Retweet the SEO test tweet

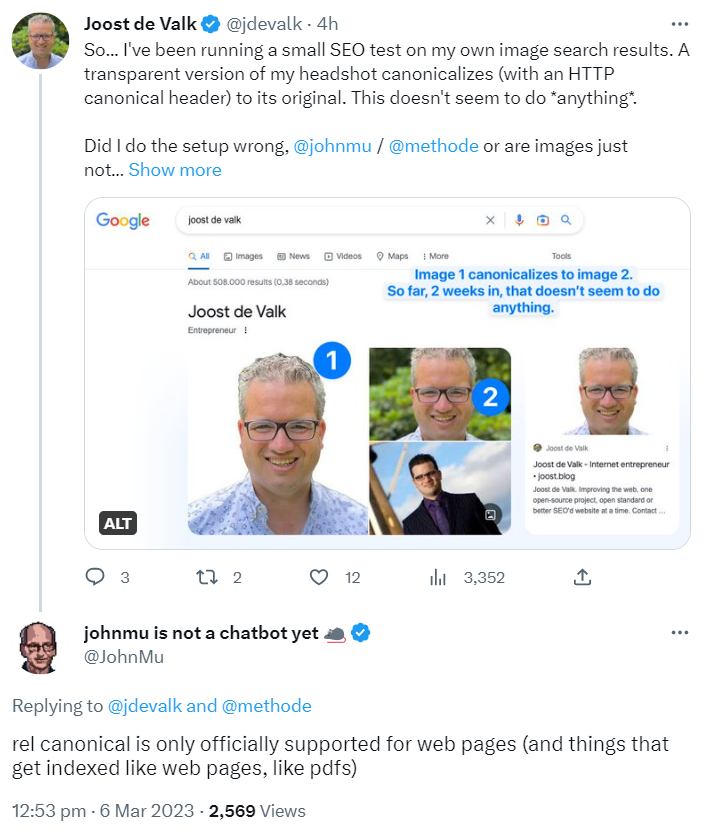pyautogui.click(x=205, y=576)
